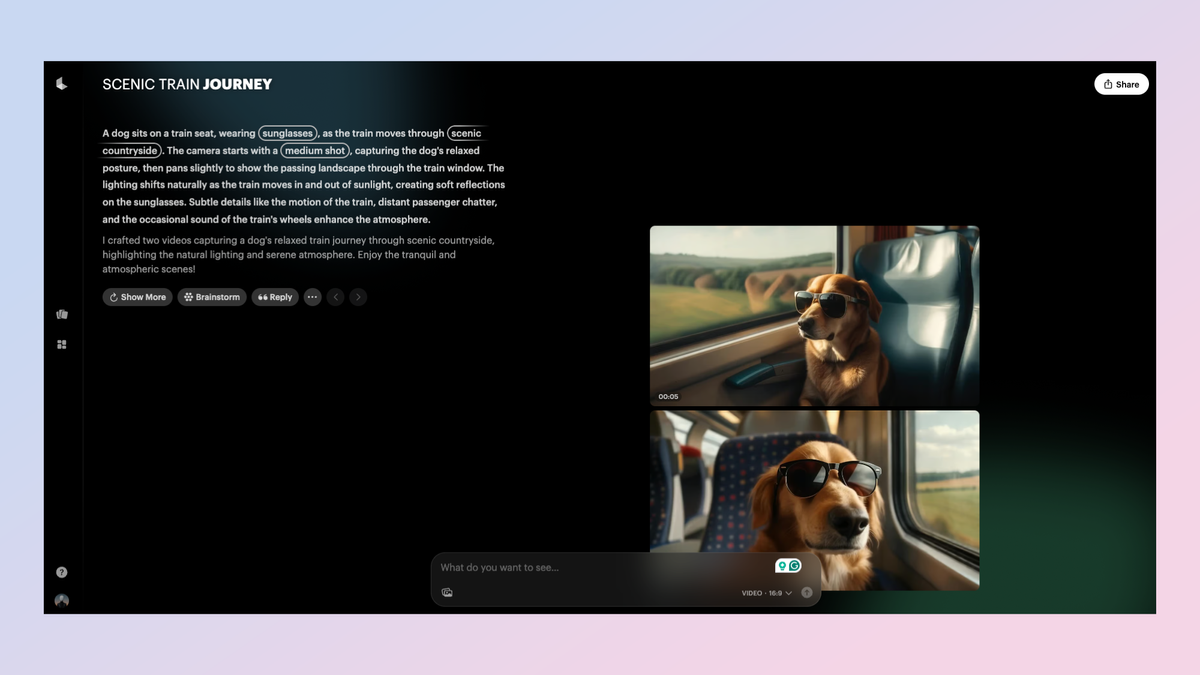Click the clapping hands feedback icon in the sidebar
Screen dimensions: 1200x675
[x=61, y=313]
